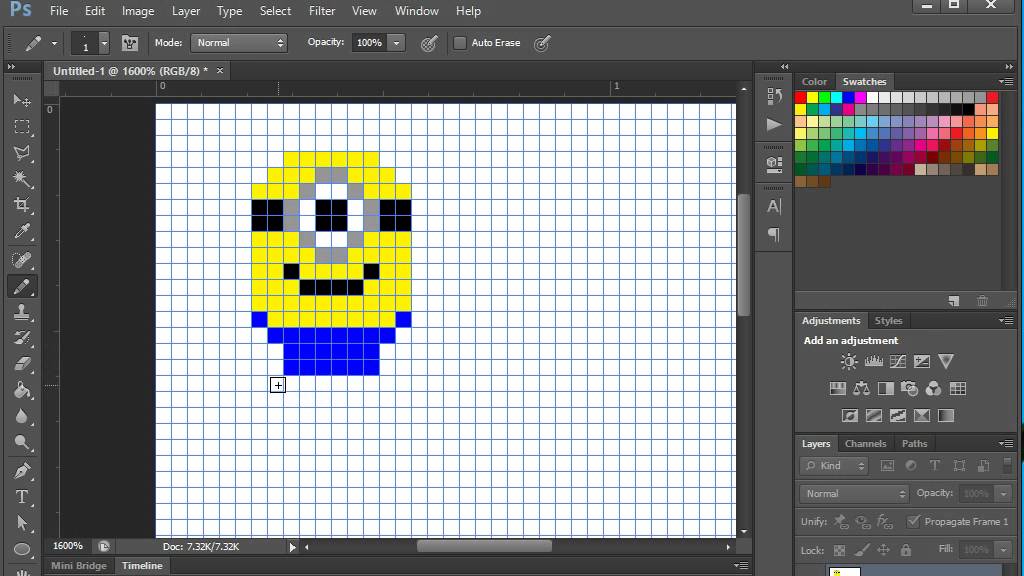Enable the Auto Erase checkbox

coord(460,43)
